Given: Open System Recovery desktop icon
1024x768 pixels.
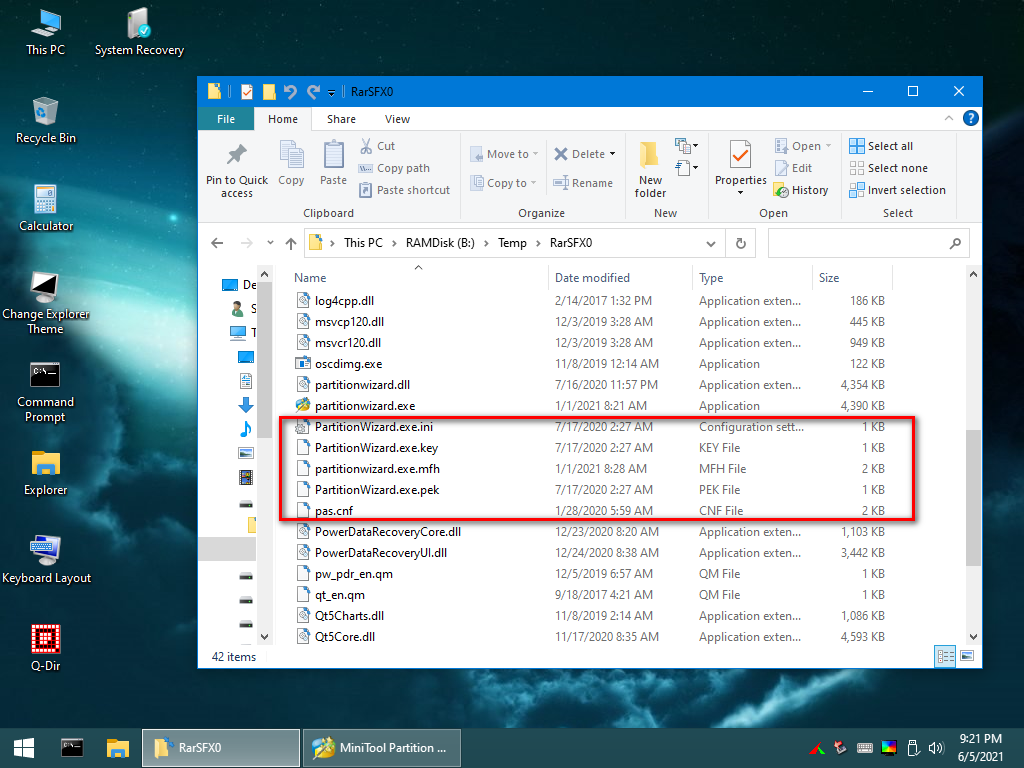Looking at the screenshot, I should click(x=139, y=33).
